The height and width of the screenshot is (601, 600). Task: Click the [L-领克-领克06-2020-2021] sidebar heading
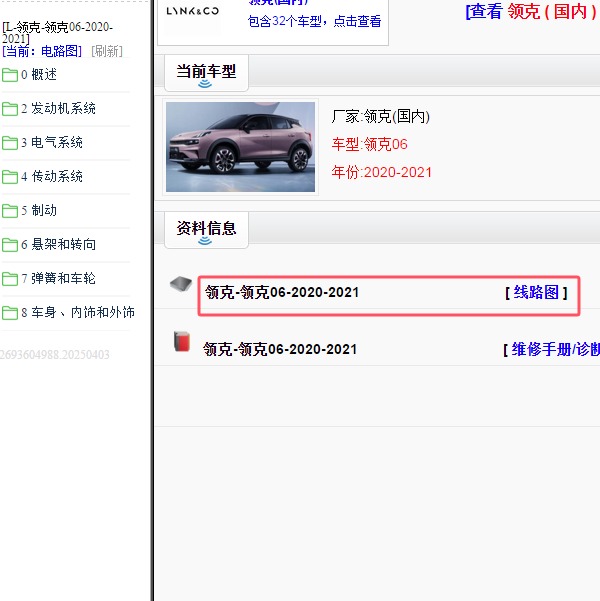(x=58, y=33)
